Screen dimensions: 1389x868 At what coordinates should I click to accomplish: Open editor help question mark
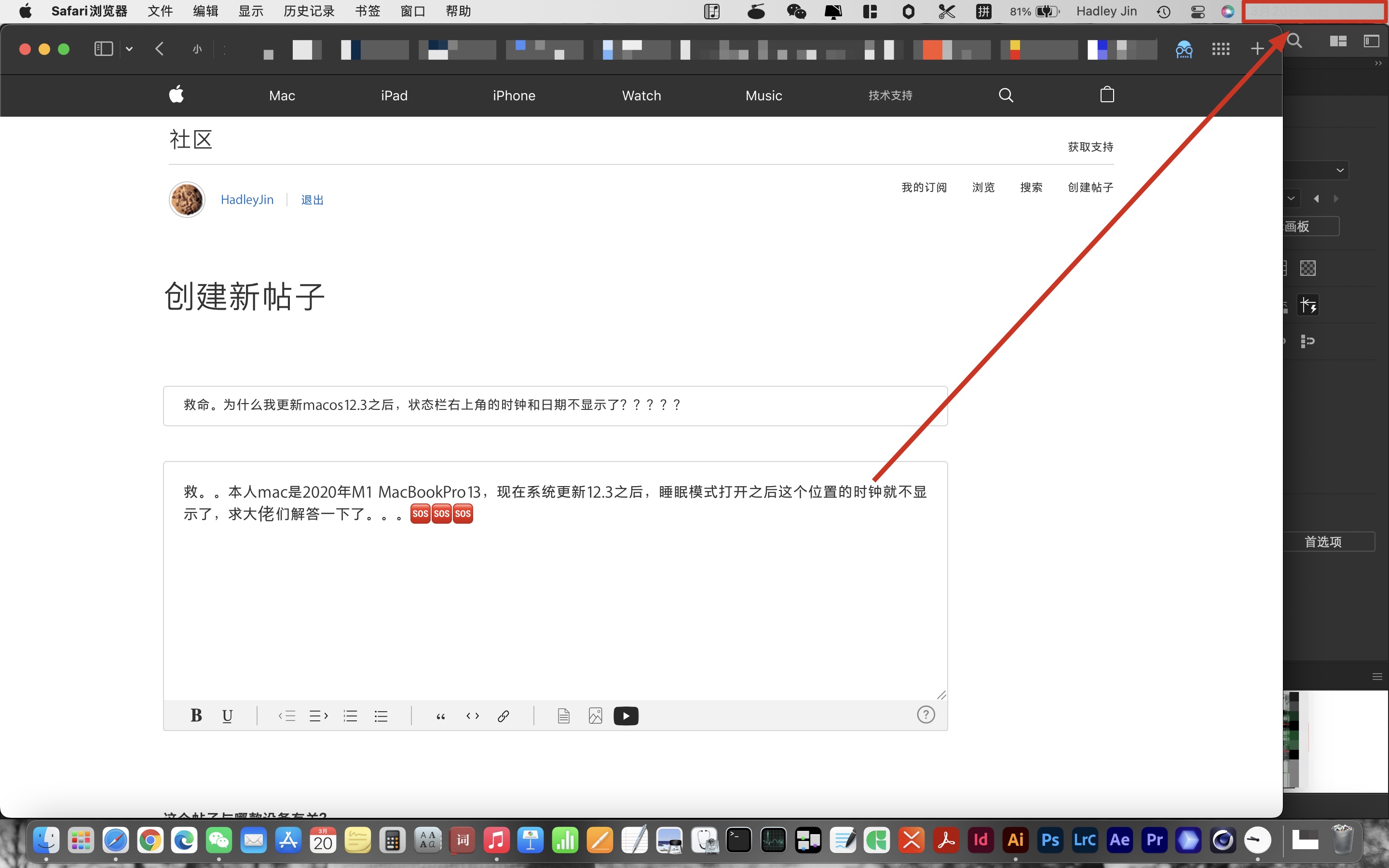(x=925, y=715)
